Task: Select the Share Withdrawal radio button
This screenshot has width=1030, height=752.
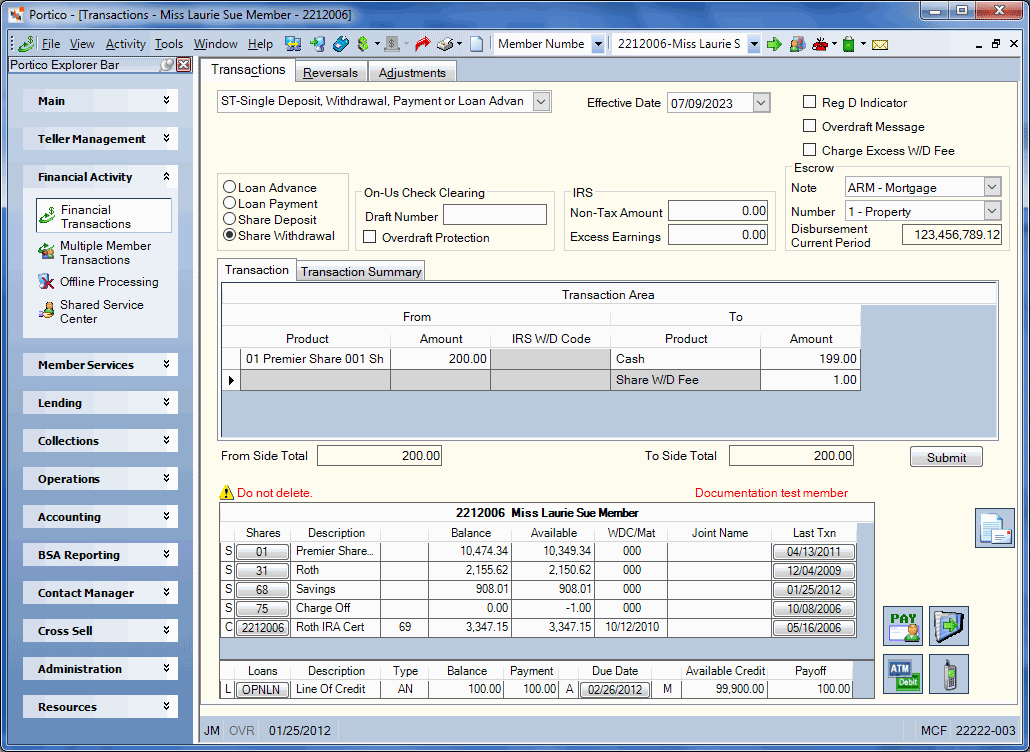Action: [x=229, y=235]
